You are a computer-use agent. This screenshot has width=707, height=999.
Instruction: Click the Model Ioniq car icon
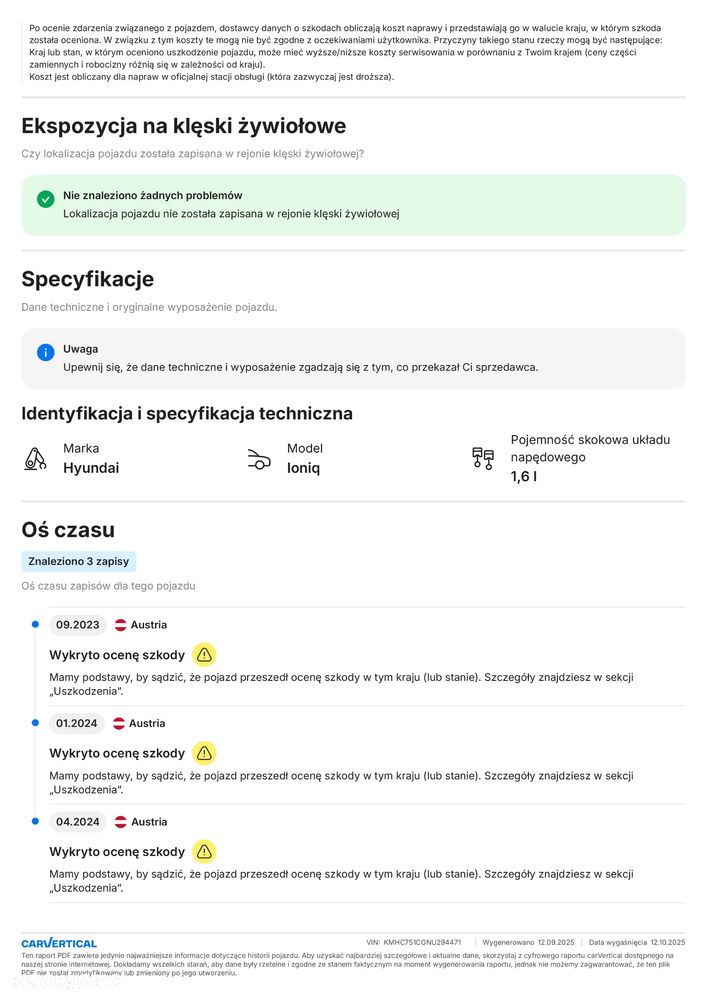[x=259, y=459]
